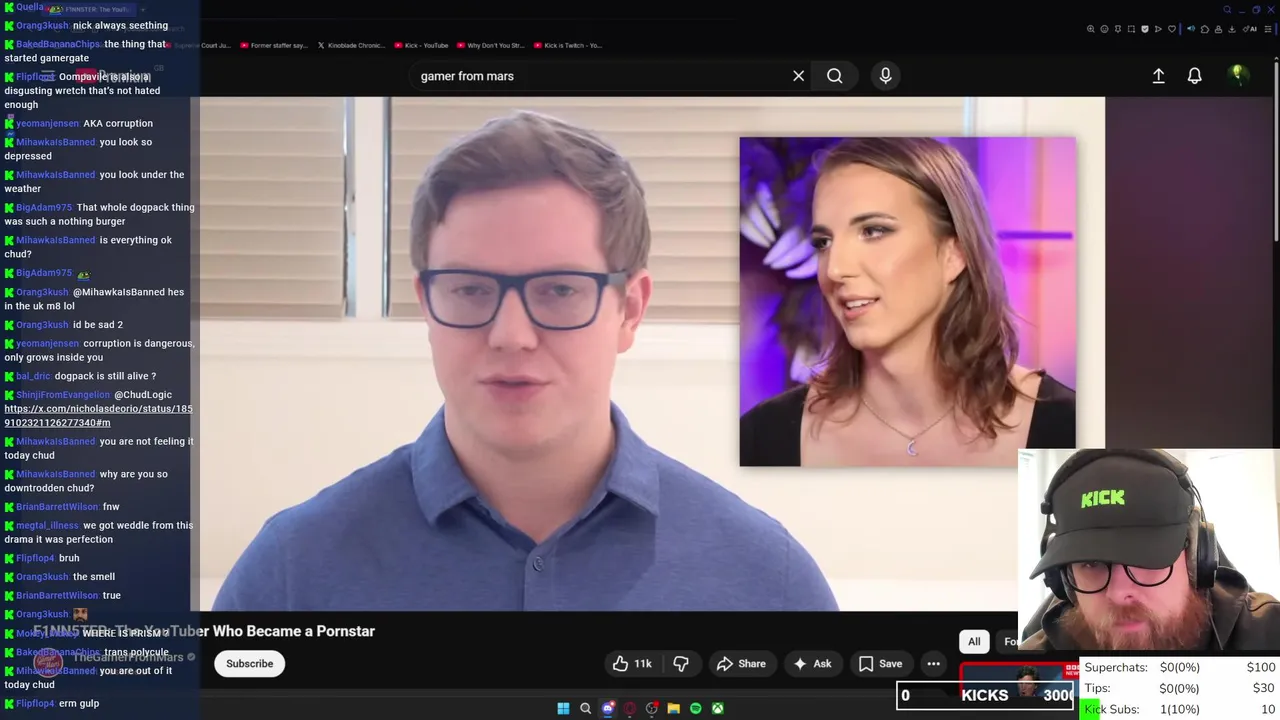Screen dimensions: 1280x720
Task: Click the AI toolbar button
Action: coord(1250,29)
